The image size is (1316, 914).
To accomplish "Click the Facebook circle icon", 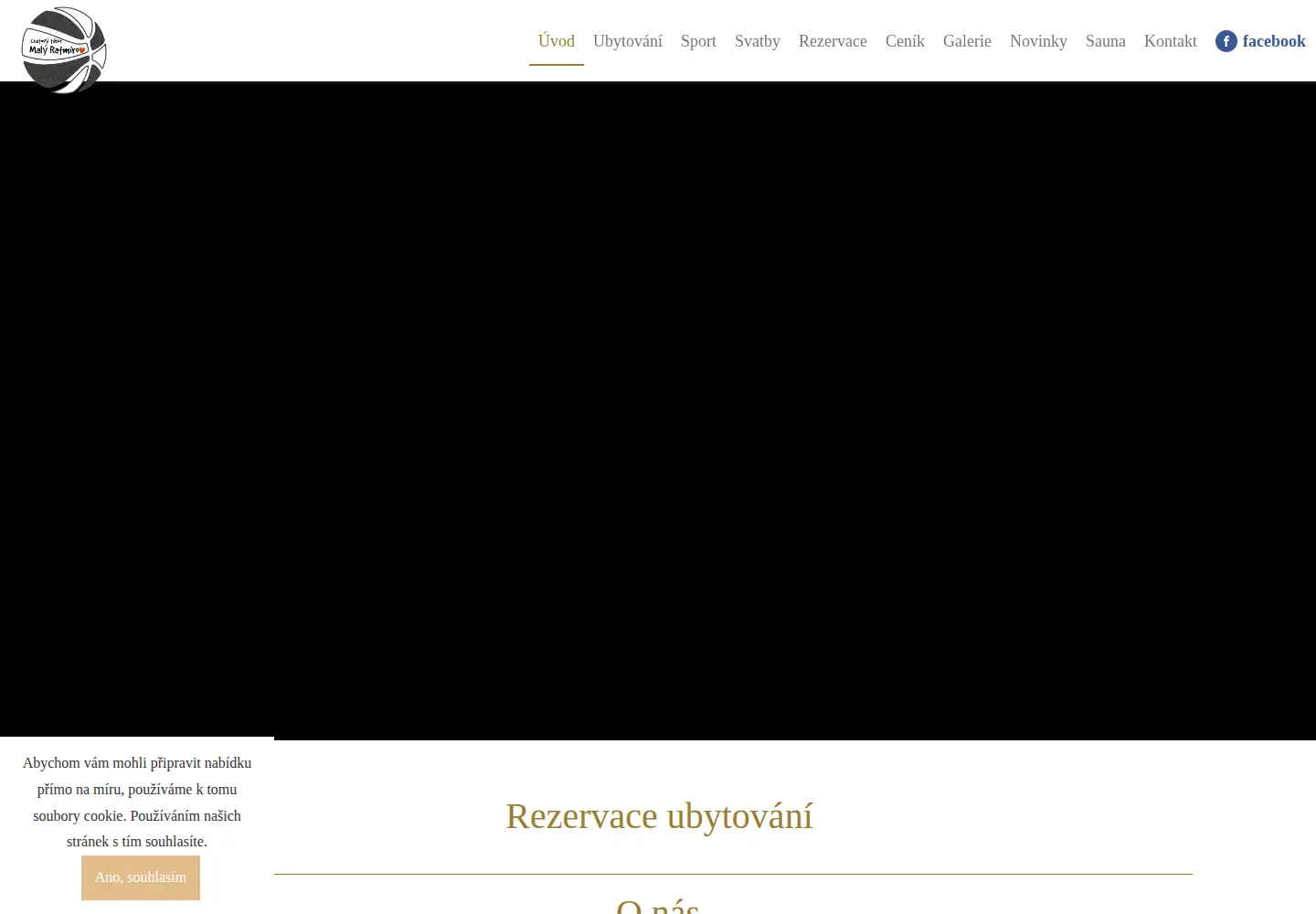I will tap(1226, 41).
